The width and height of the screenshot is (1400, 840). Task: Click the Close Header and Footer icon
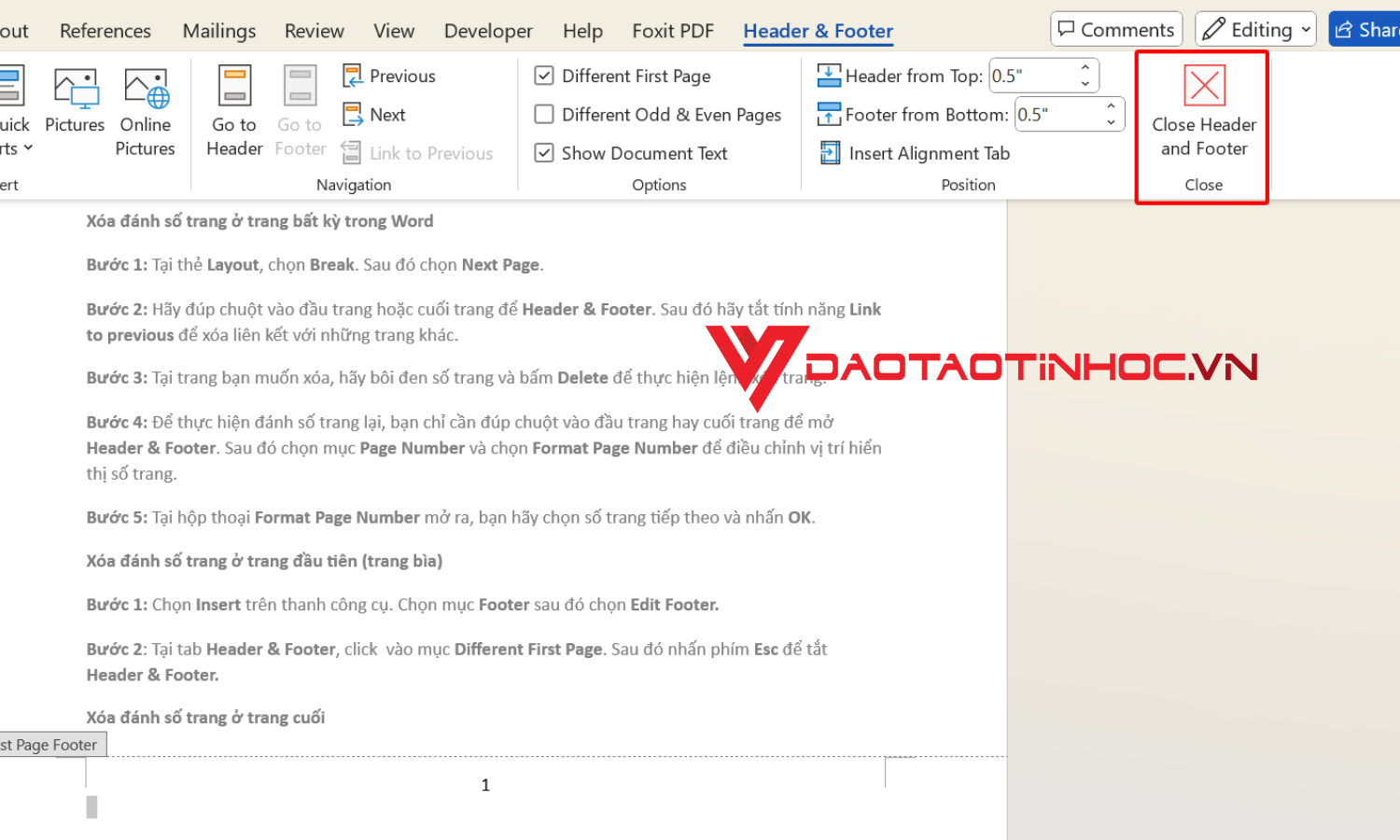tap(1202, 85)
